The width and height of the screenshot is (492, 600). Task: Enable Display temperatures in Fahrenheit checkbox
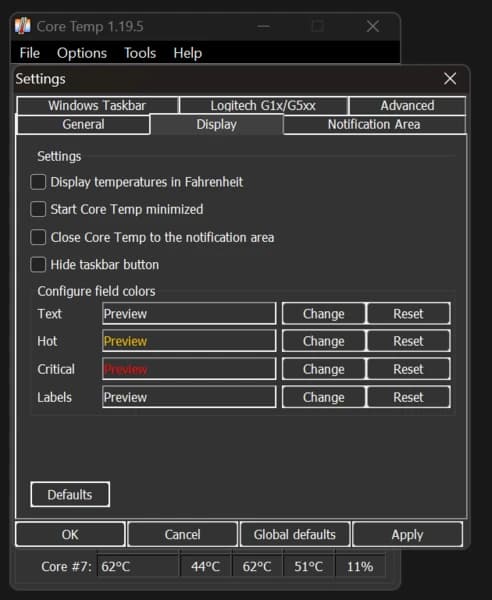click(38, 182)
